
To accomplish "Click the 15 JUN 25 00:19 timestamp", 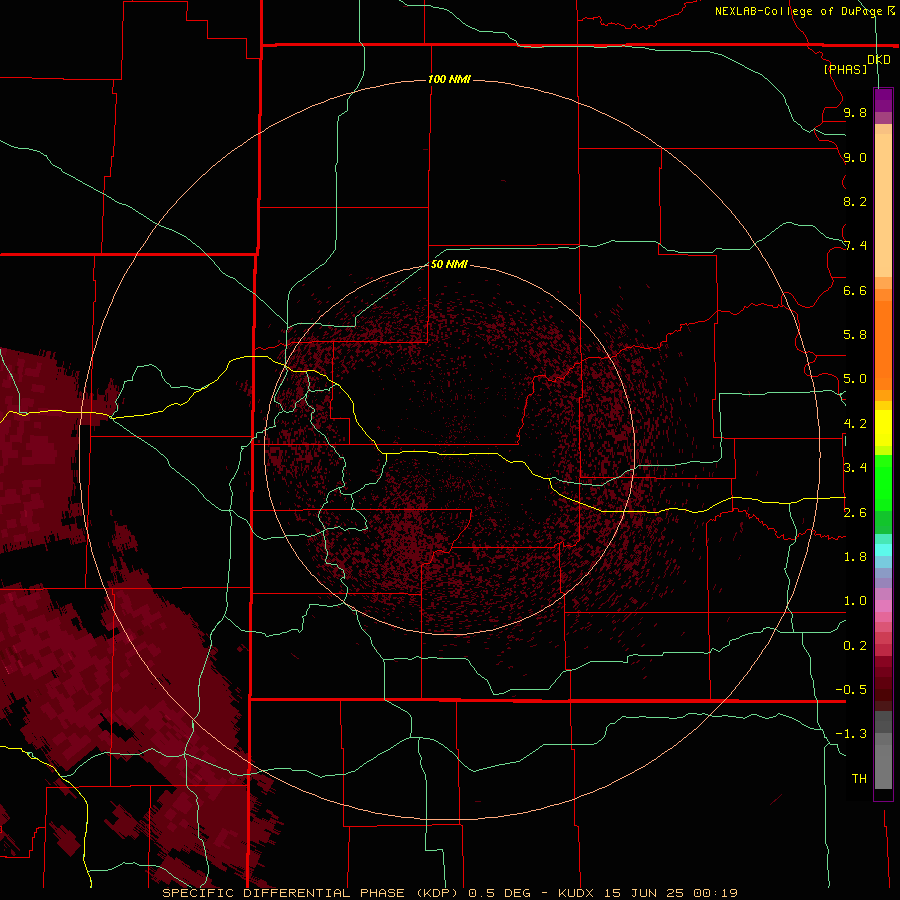I will click(x=670, y=893).
